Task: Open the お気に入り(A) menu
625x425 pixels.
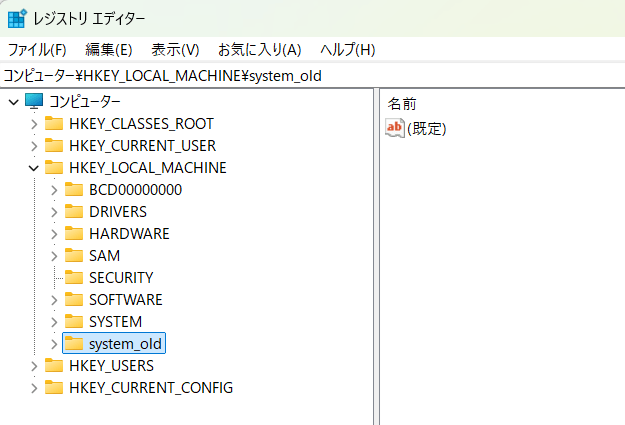Action: [259, 49]
